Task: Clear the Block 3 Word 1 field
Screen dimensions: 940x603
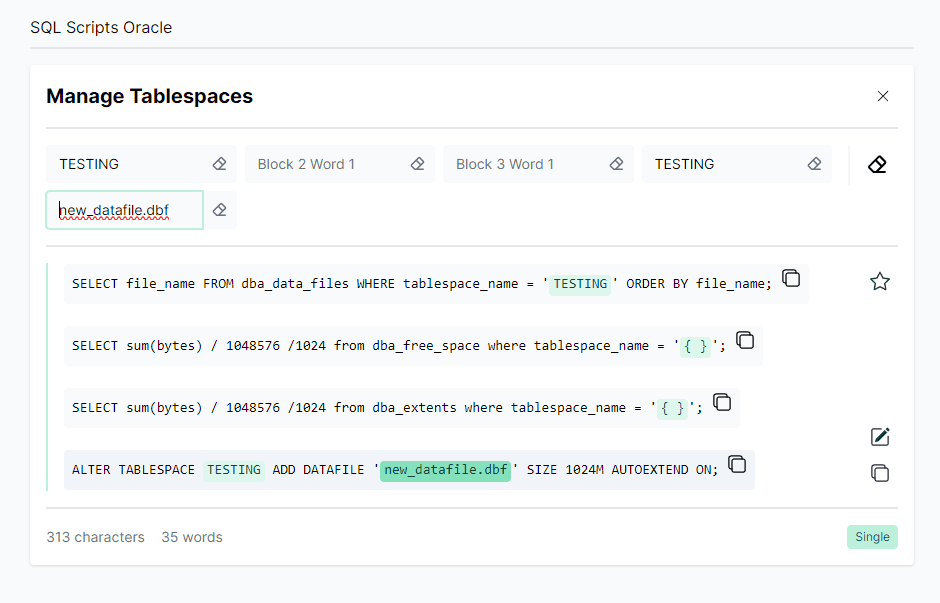Action: click(x=616, y=164)
